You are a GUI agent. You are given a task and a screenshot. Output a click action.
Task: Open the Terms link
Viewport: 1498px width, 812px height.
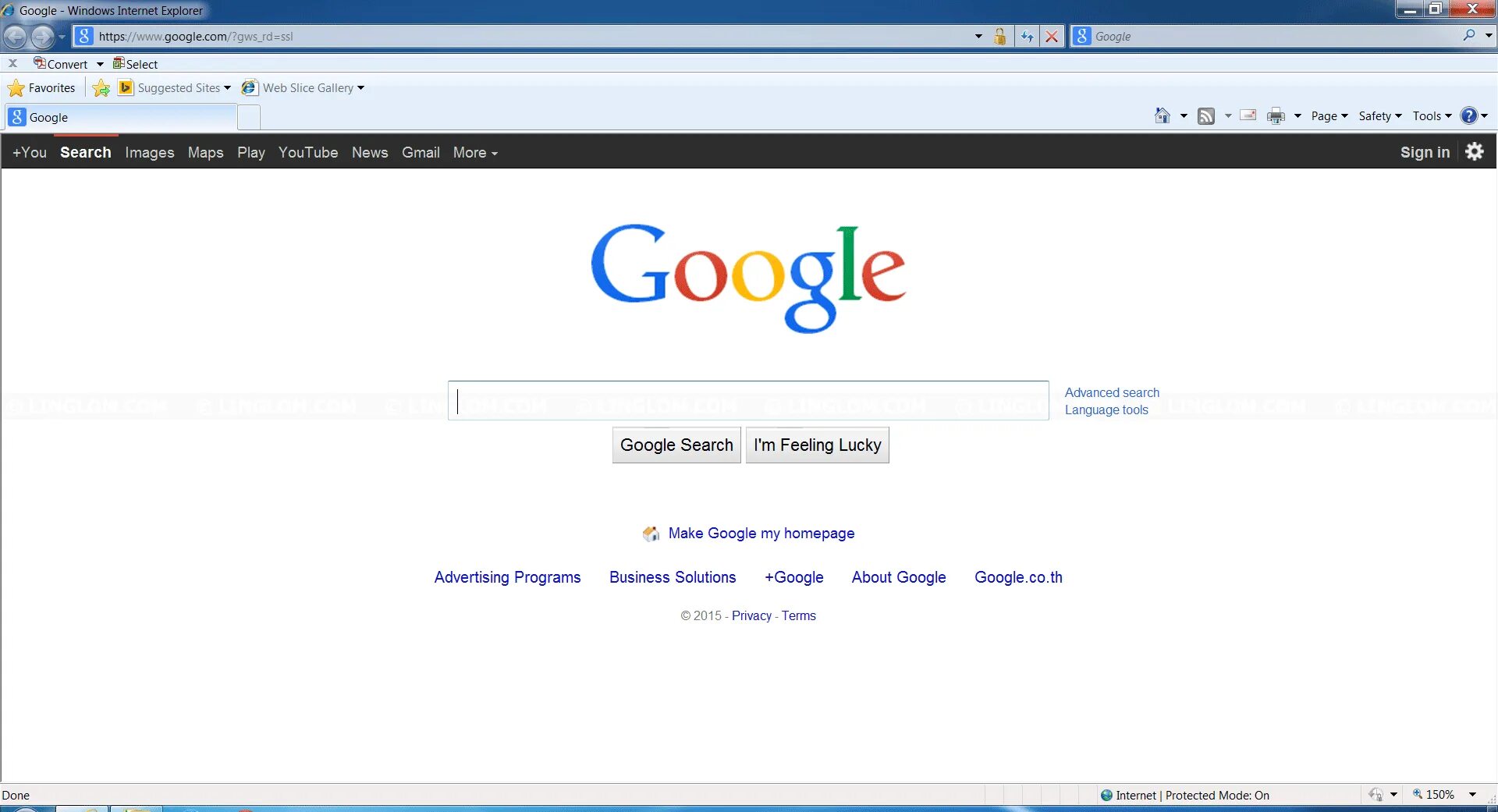point(799,615)
